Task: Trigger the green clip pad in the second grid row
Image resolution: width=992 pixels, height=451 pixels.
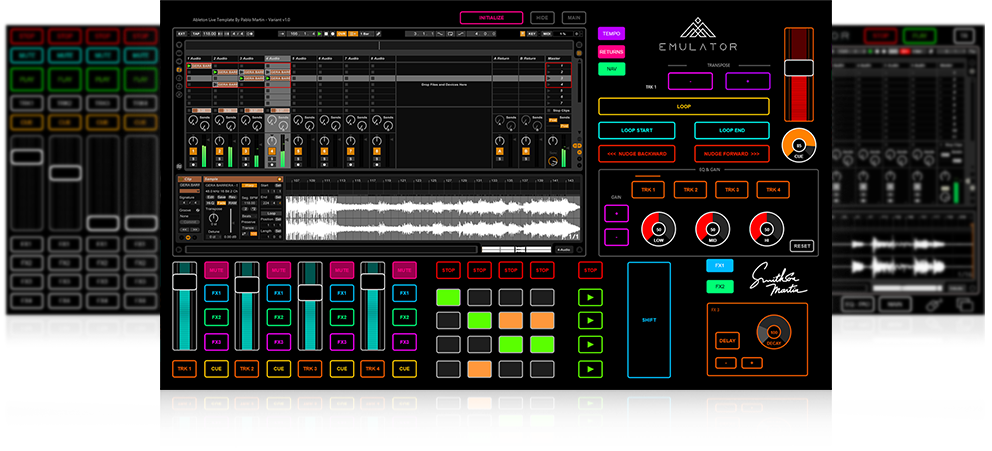Action: tap(480, 321)
